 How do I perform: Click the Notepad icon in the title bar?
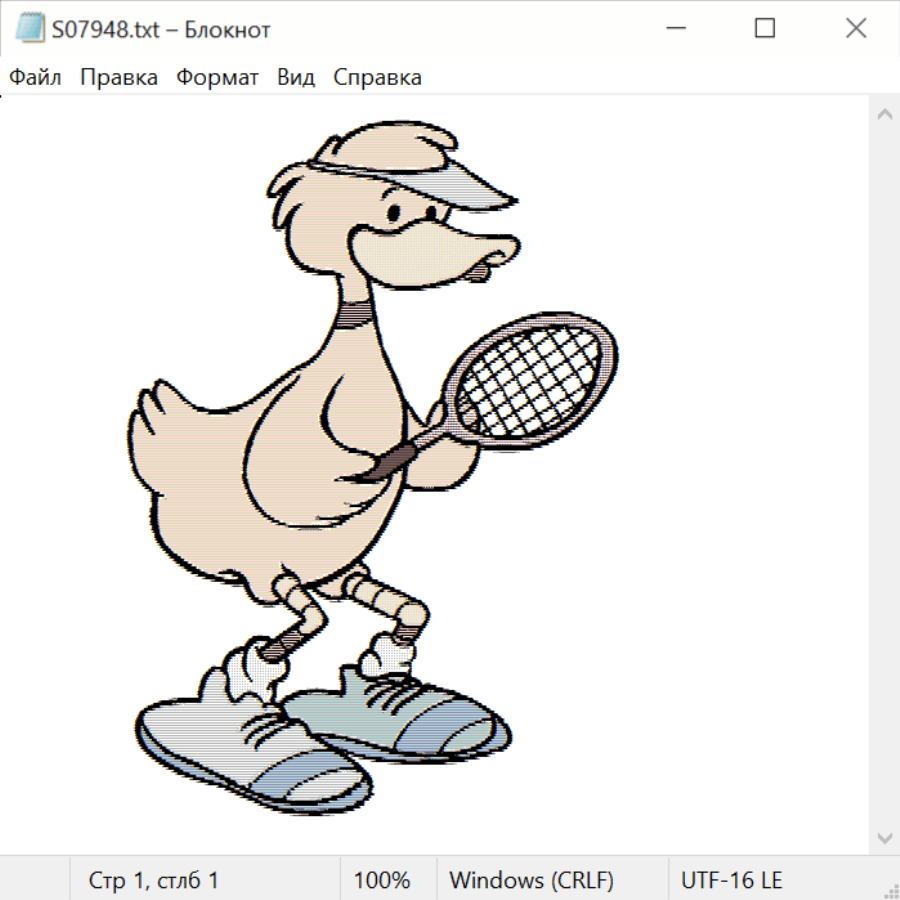[29, 29]
